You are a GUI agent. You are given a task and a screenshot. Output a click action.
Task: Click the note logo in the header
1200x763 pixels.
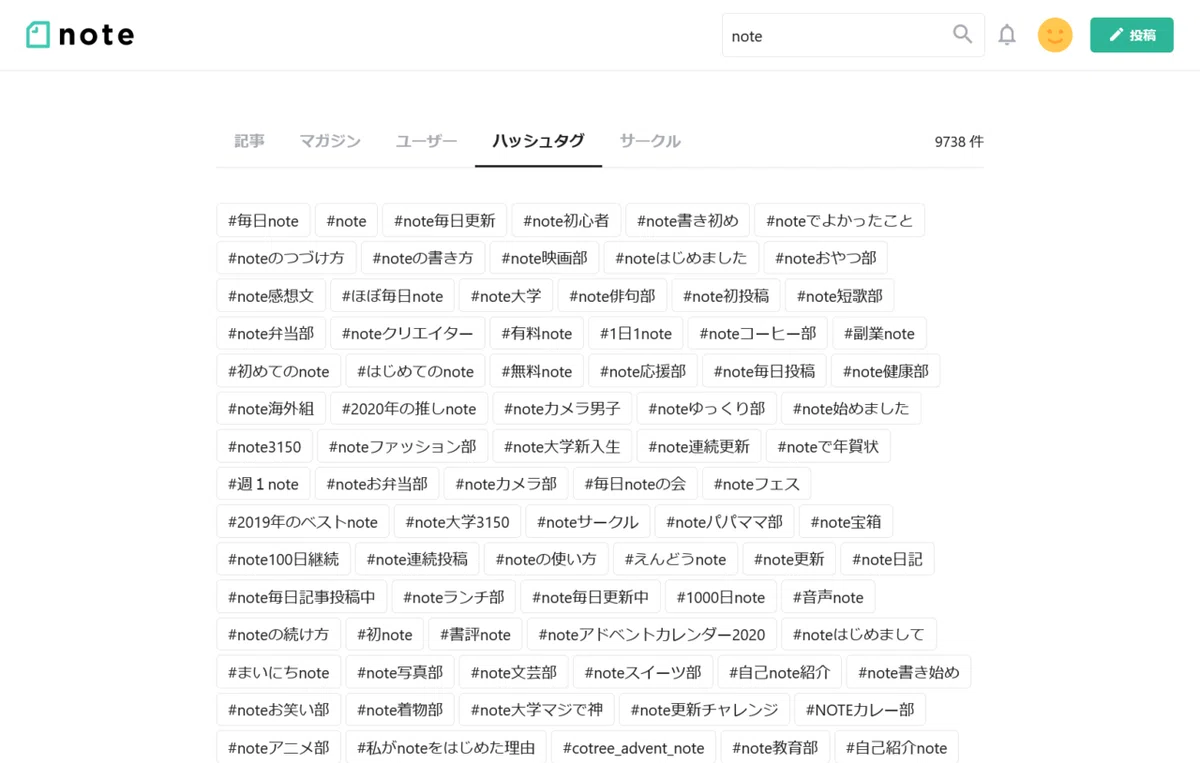tap(80, 35)
